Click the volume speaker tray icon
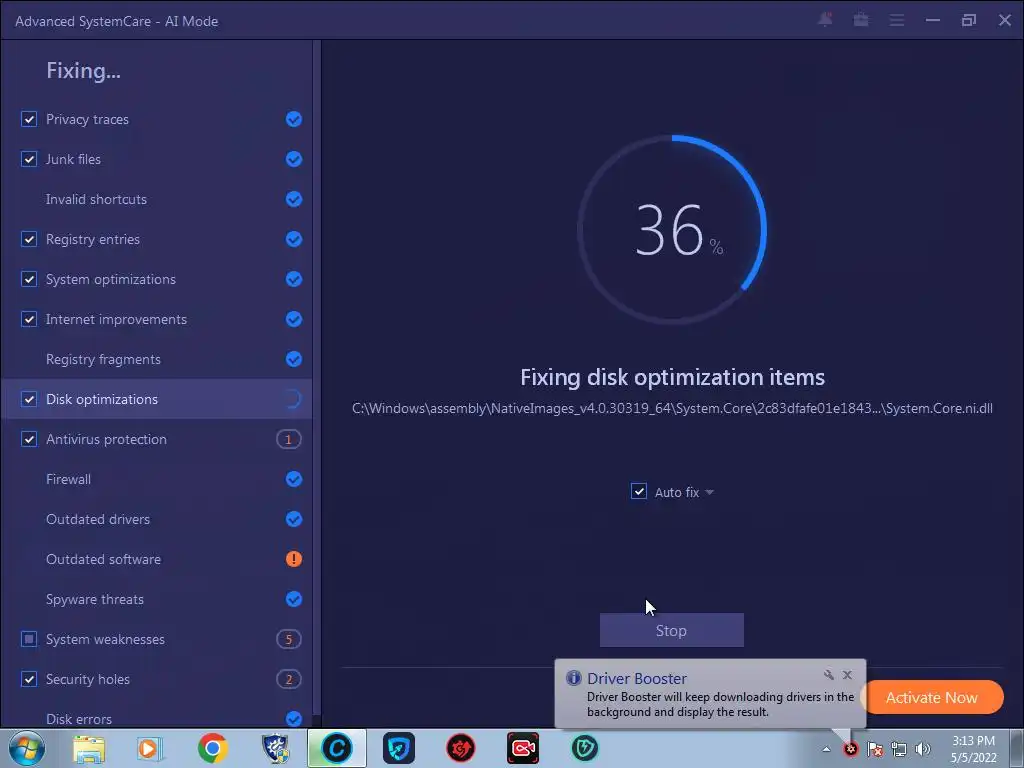This screenshot has height=768, width=1024. click(x=923, y=749)
